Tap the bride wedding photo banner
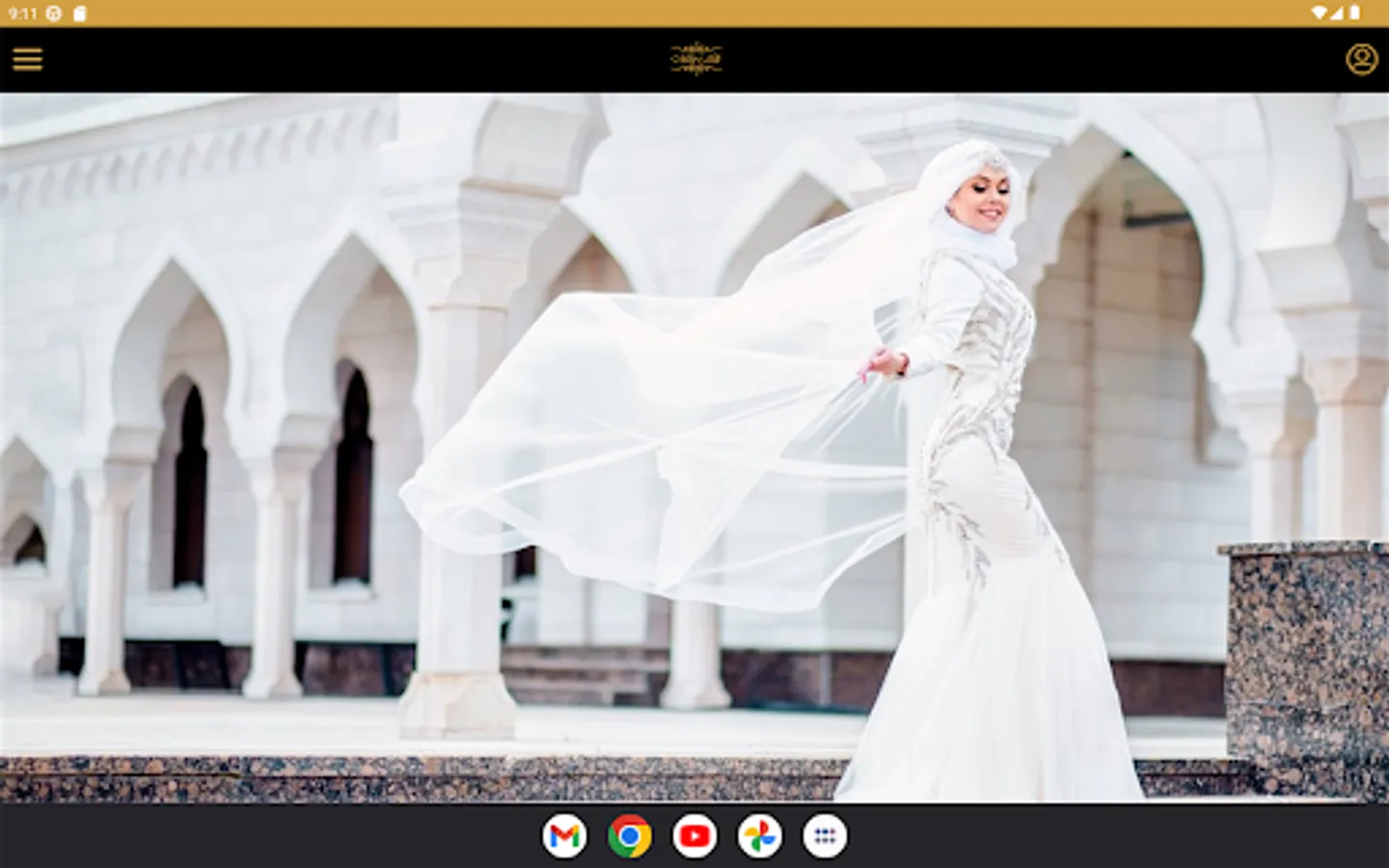 (x=694, y=448)
